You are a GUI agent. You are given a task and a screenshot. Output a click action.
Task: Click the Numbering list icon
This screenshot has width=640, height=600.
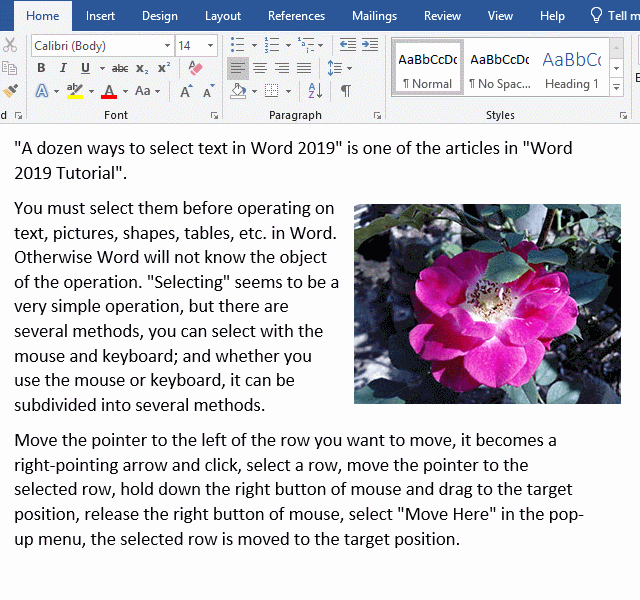(272, 45)
